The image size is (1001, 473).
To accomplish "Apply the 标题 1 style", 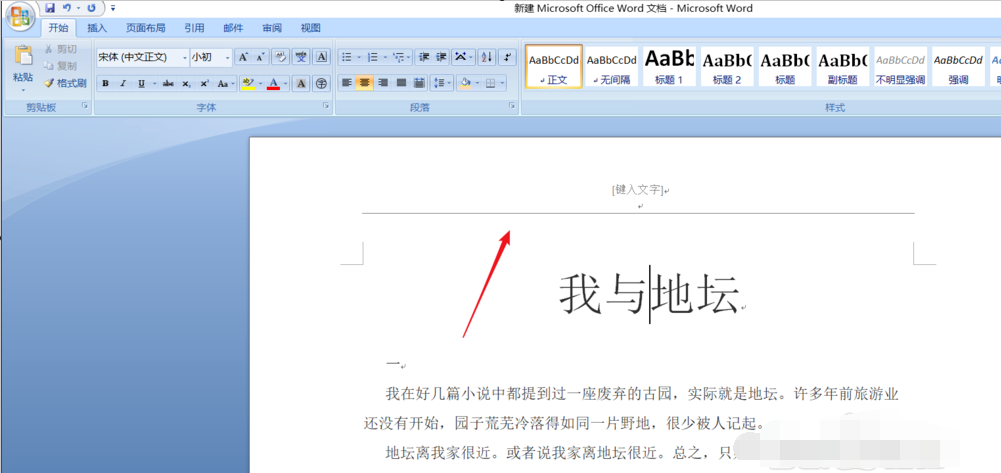I will pyautogui.click(x=669, y=66).
